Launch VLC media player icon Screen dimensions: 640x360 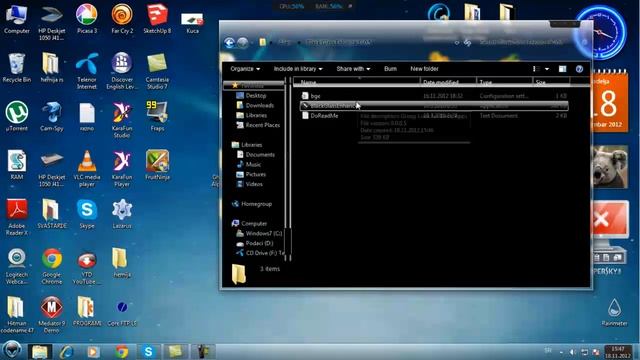tap(87, 168)
